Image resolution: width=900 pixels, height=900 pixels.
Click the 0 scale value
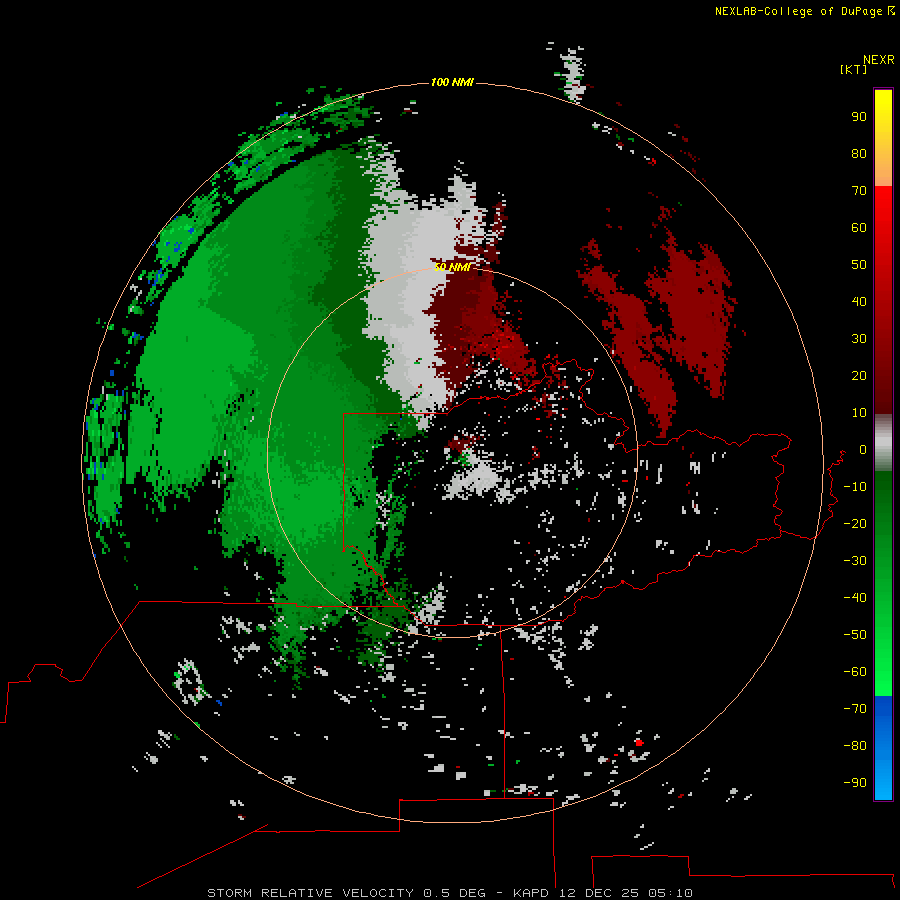click(x=862, y=450)
